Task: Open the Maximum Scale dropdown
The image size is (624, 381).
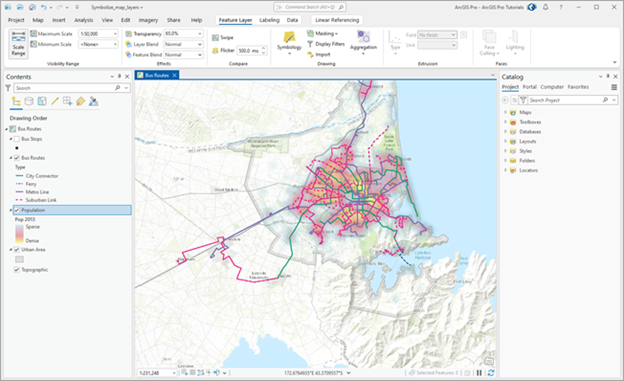Action: (x=115, y=34)
